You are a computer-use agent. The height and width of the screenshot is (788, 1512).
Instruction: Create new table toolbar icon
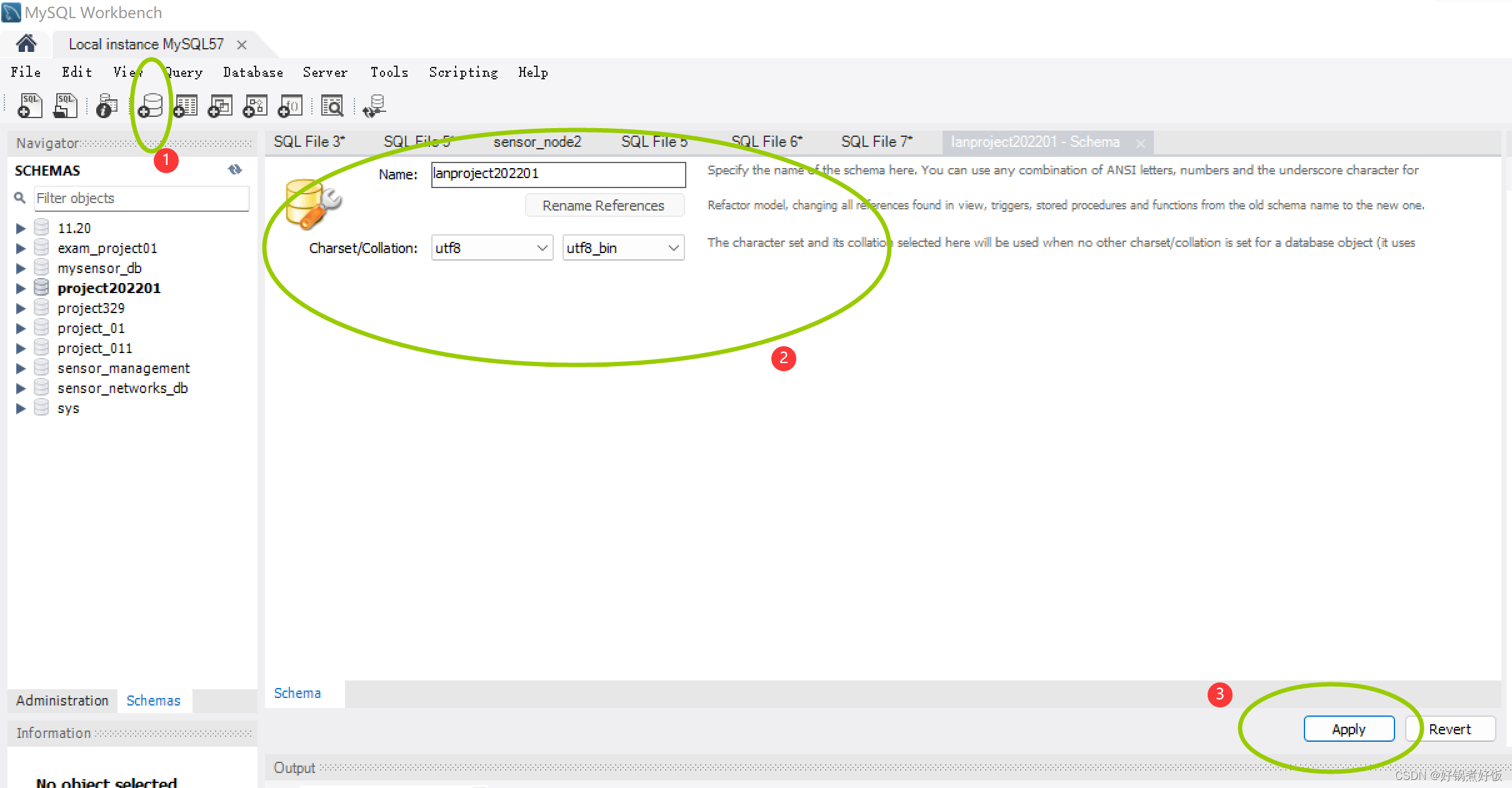point(186,106)
